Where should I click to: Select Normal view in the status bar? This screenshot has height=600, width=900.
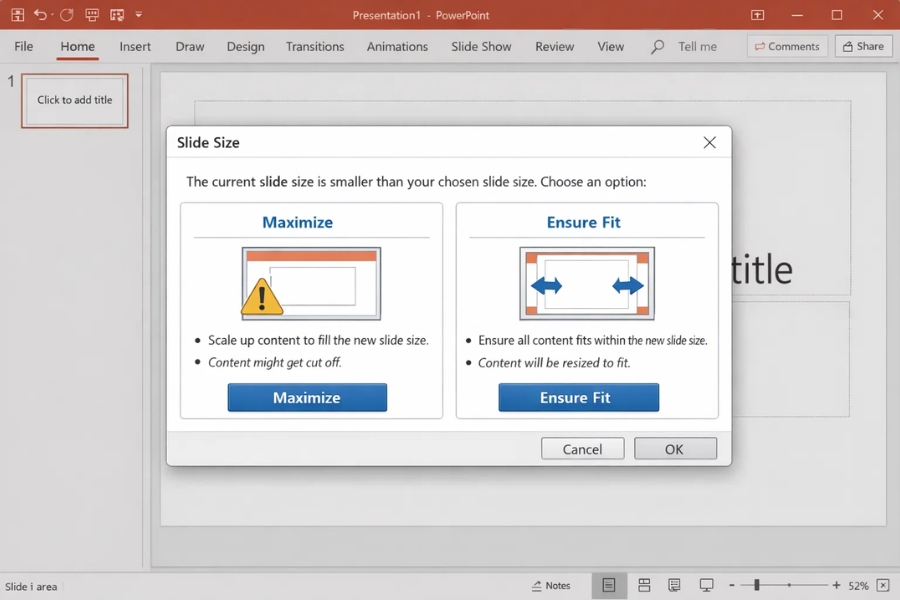coord(610,585)
